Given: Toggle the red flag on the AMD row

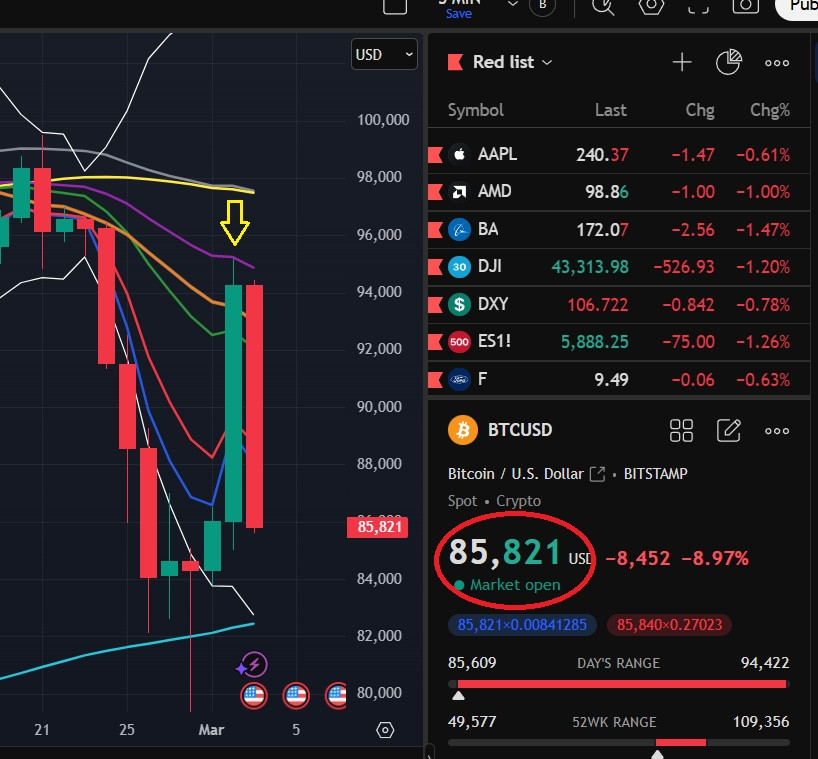Looking at the screenshot, I should [436, 192].
